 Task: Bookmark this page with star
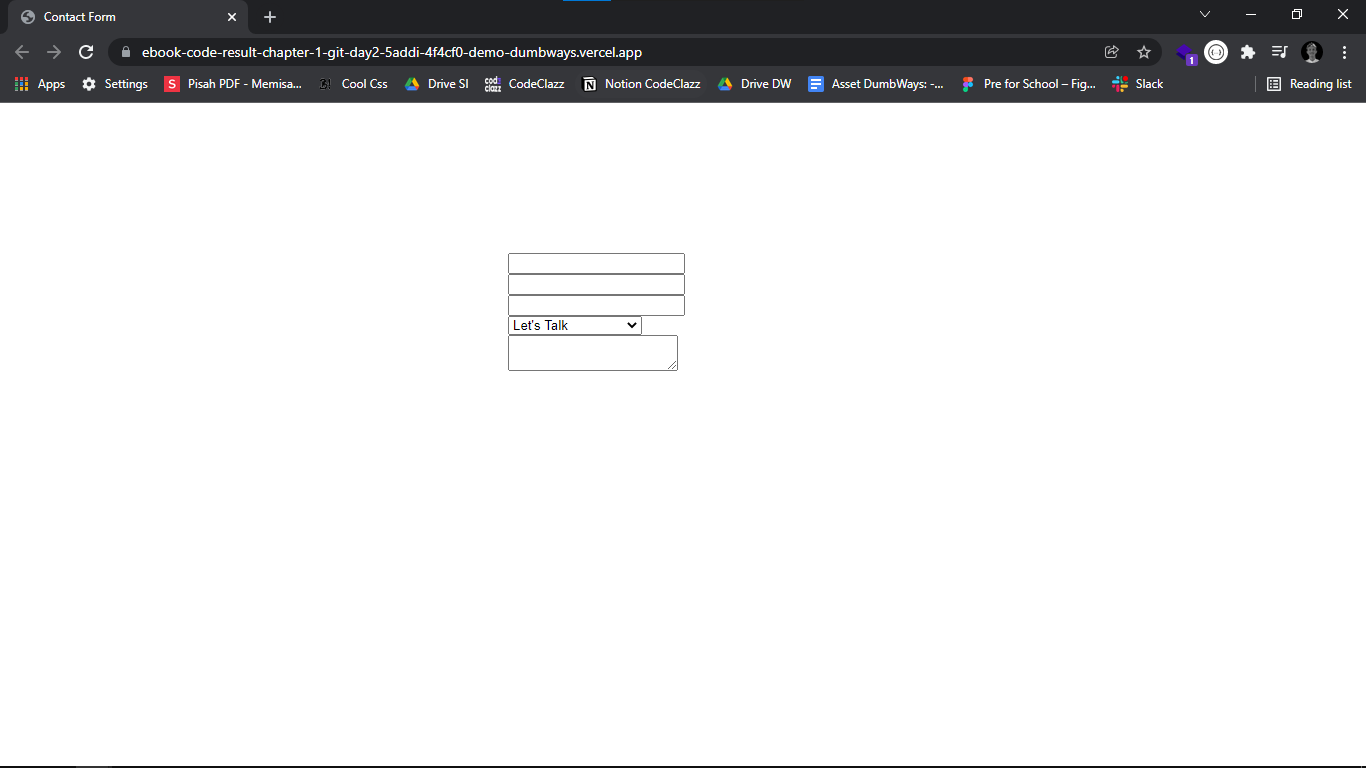[x=1144, y=52]
